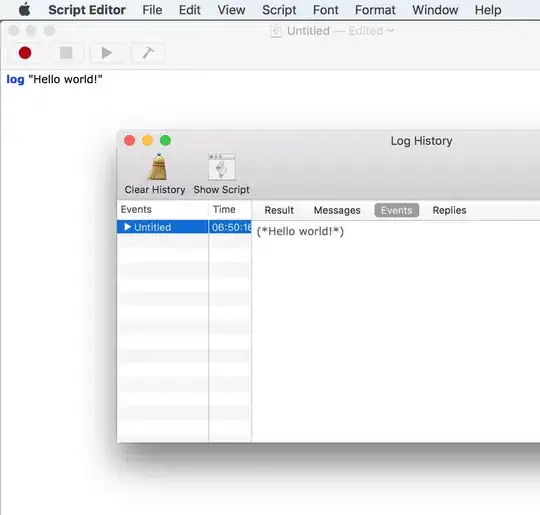Minimize the Log History window
The width and height of the screenshot is (540, 515).
(147, 141)
